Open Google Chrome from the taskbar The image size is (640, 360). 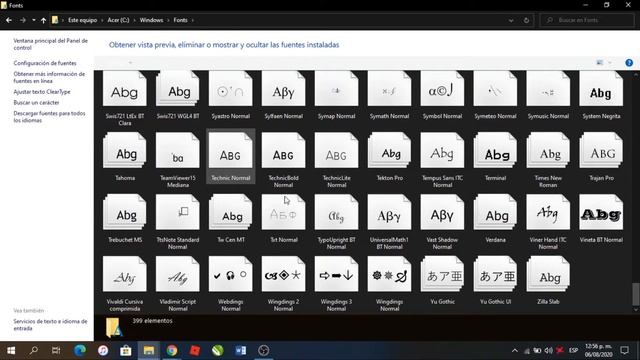coord(172,350)
